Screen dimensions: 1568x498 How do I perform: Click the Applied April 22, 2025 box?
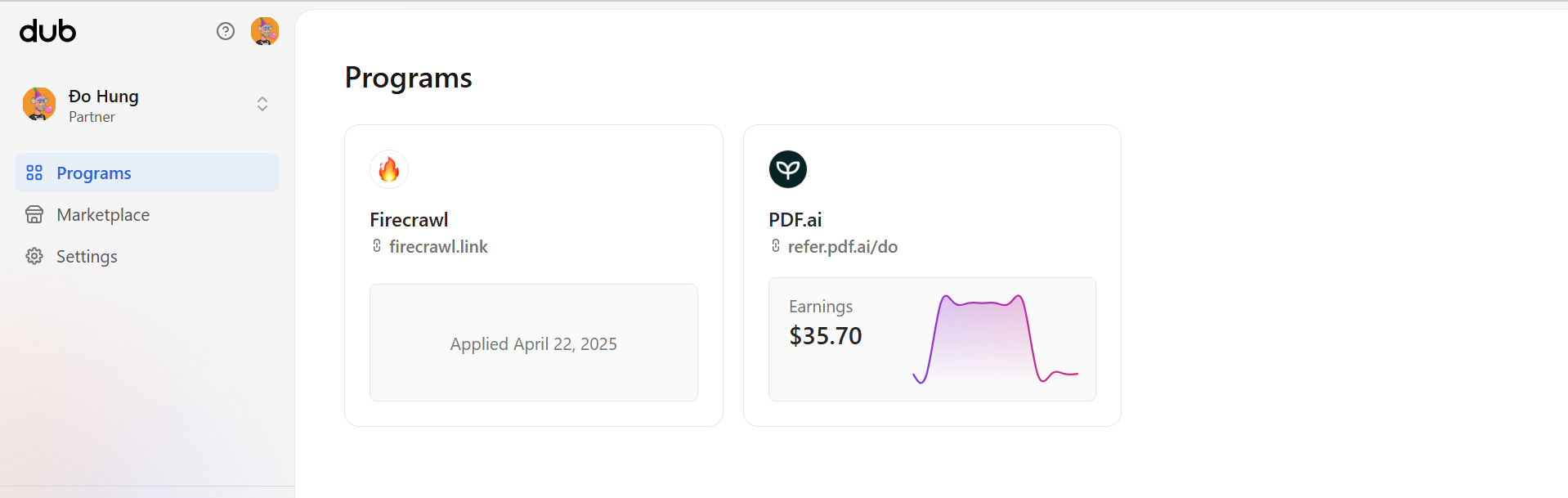tap(534, 343)
